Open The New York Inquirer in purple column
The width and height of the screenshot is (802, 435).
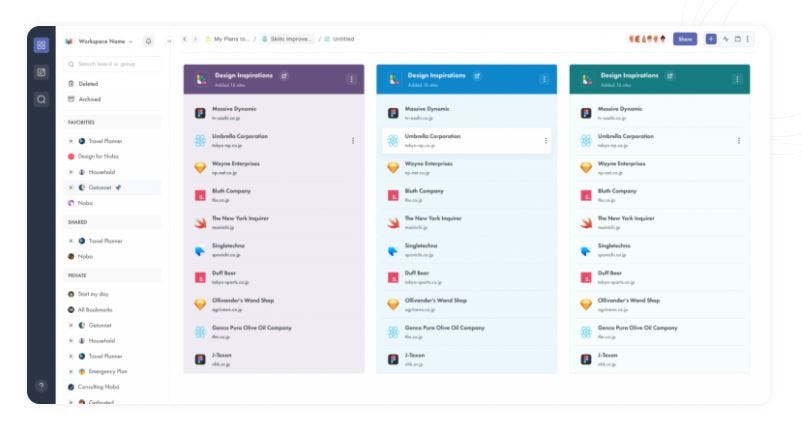click(x=274, y=223)
